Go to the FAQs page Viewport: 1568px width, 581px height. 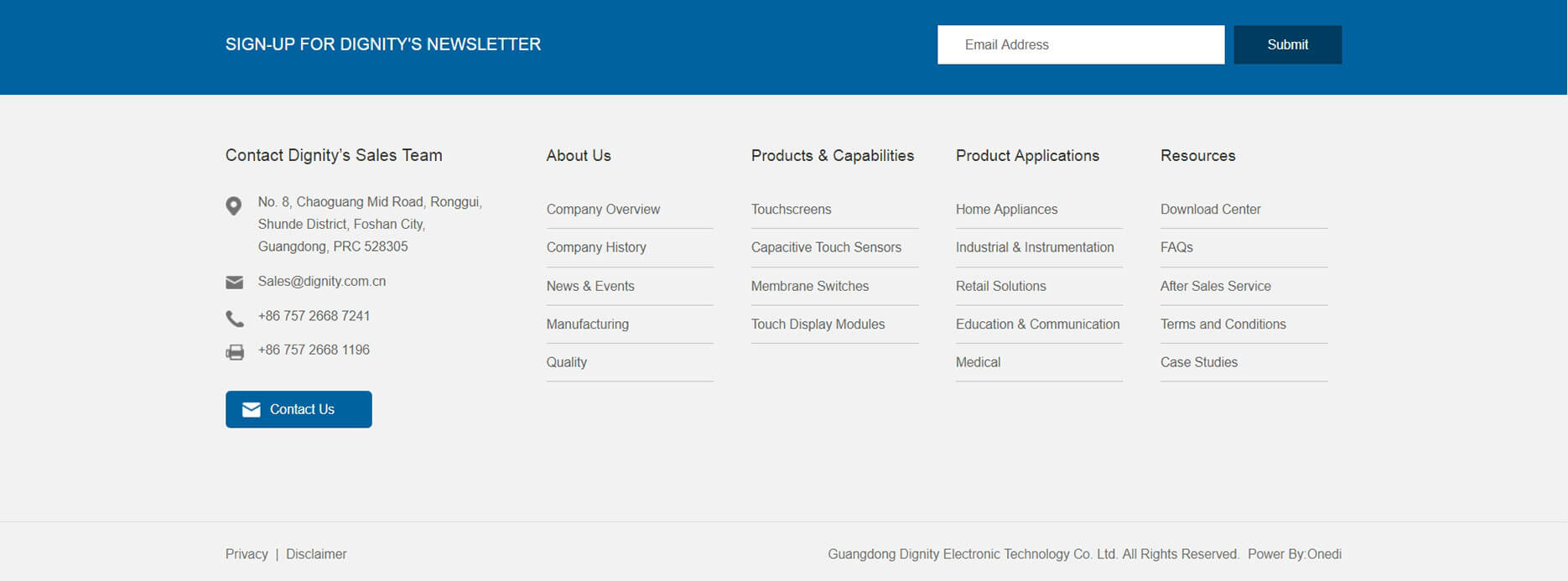coord(1176,247)
